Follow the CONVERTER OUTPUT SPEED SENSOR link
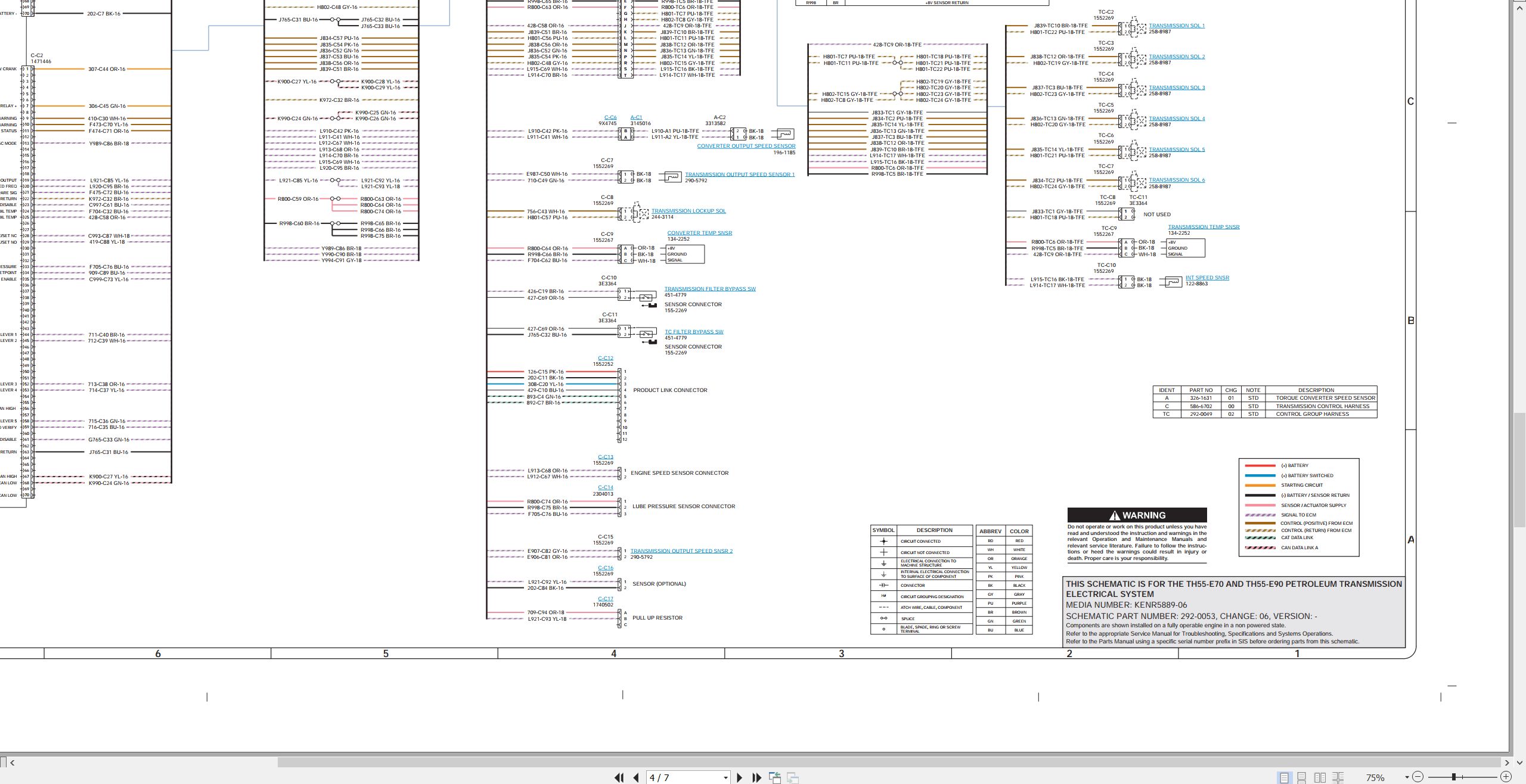The image size is (1526, 784). [x=746, y=146]
